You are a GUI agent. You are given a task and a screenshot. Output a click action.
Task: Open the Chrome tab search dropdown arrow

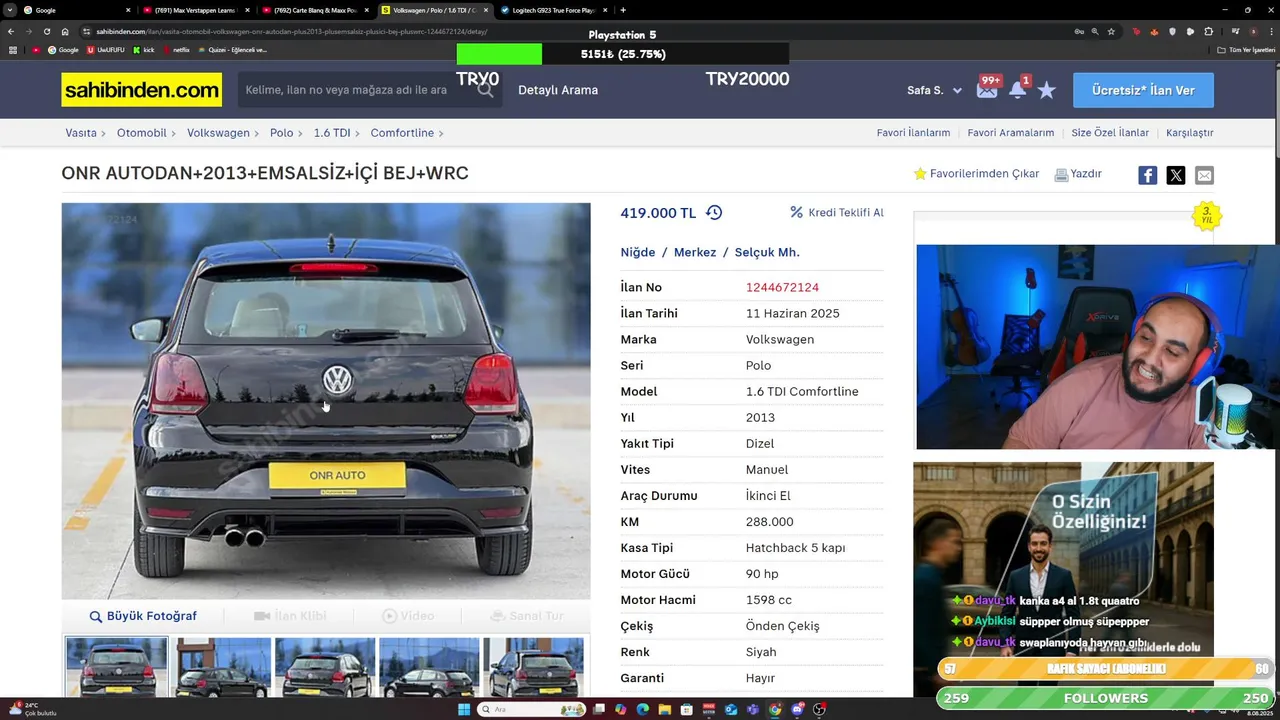pyautogui.click(x=10, y=10)
